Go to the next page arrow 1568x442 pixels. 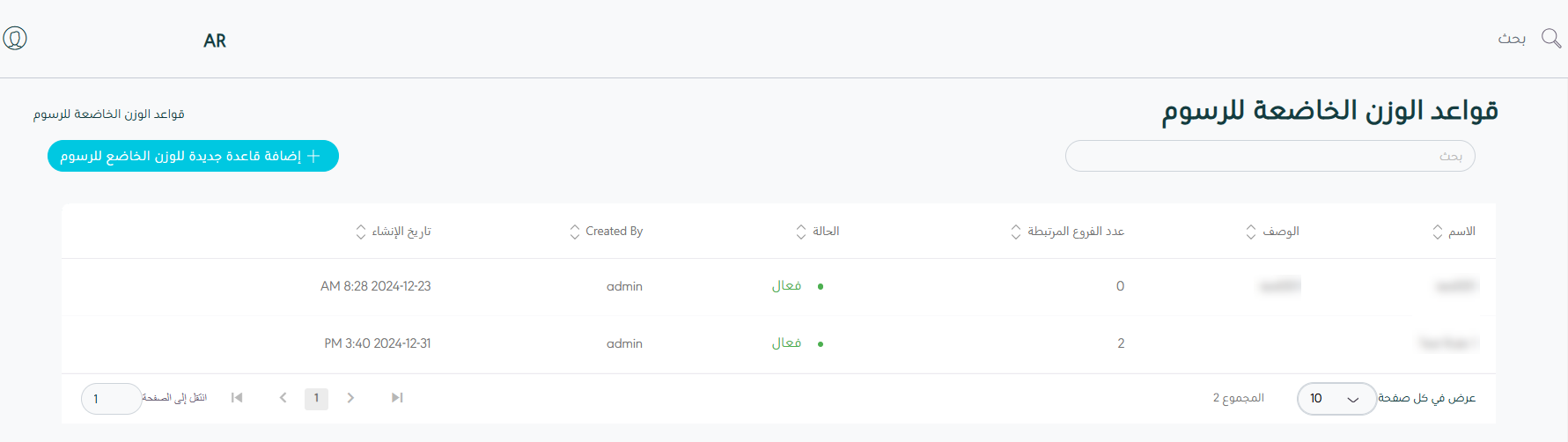pyautogui.click(x=350, y=398)
